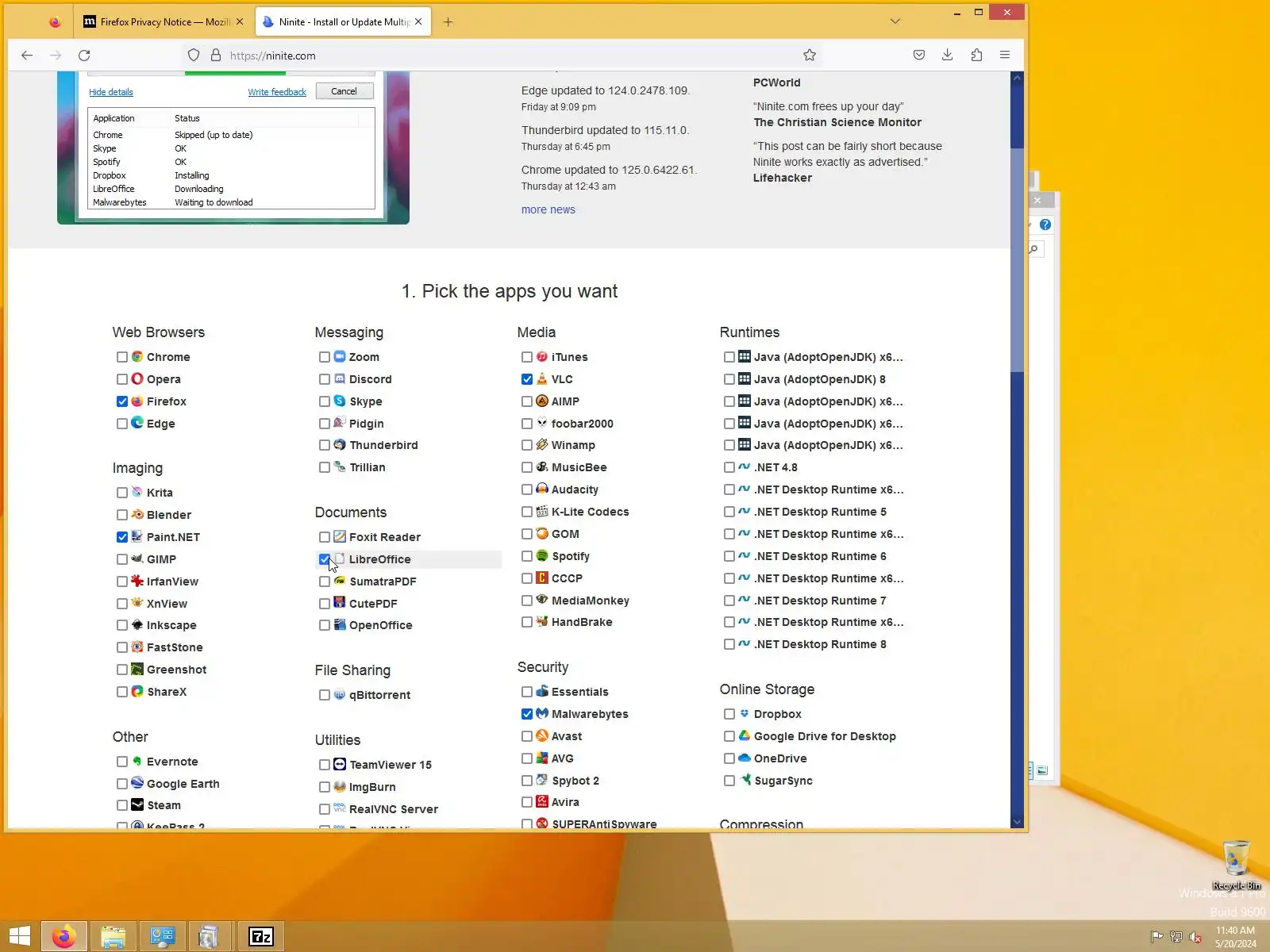Click the Audacity headphones icon
Image resolution: width=1270 pixels, height=952 pixels.
(x=542, y=489)
